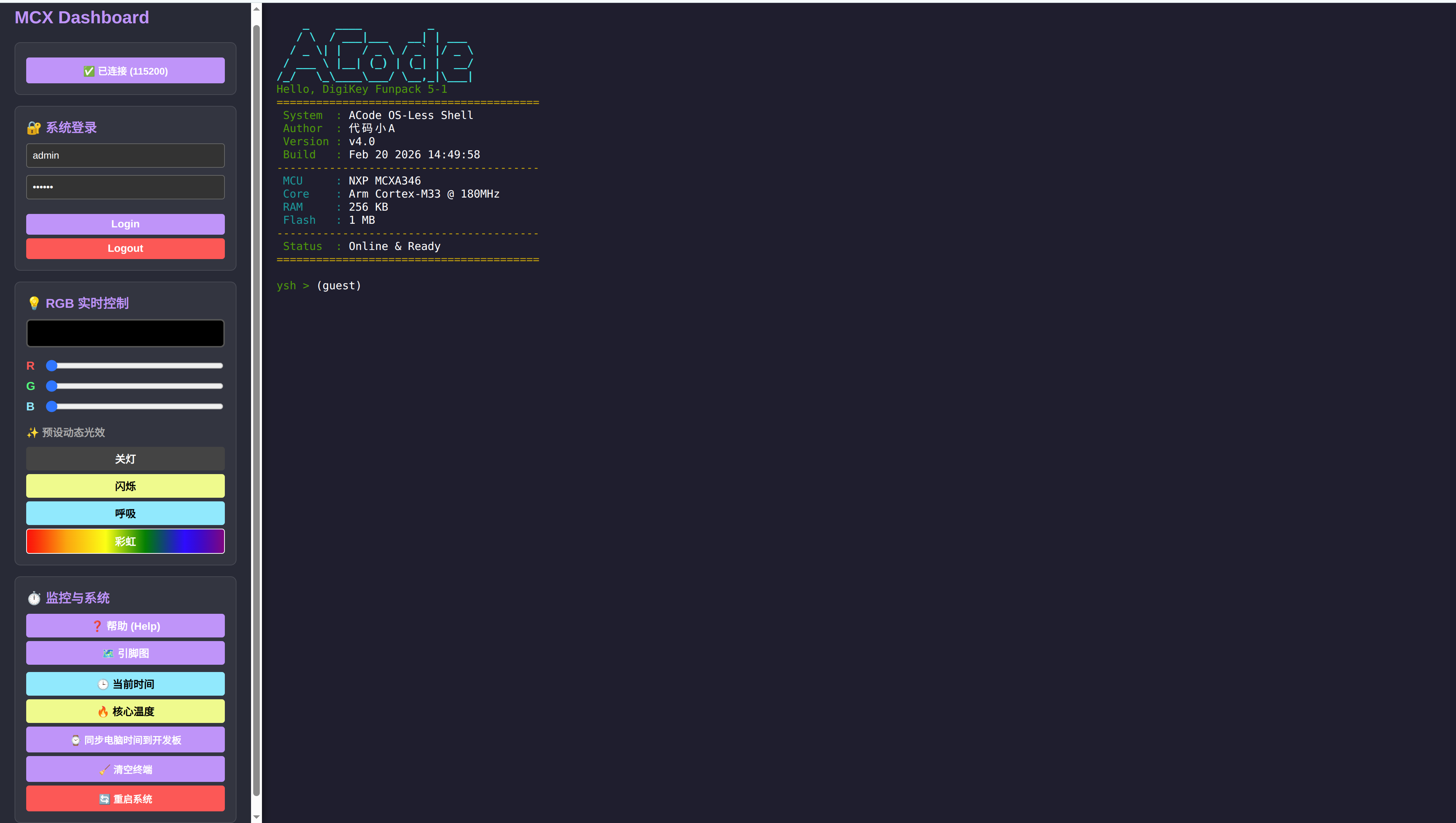
Task: Open the 帮助 (Help) command
Action: (125, 626)
